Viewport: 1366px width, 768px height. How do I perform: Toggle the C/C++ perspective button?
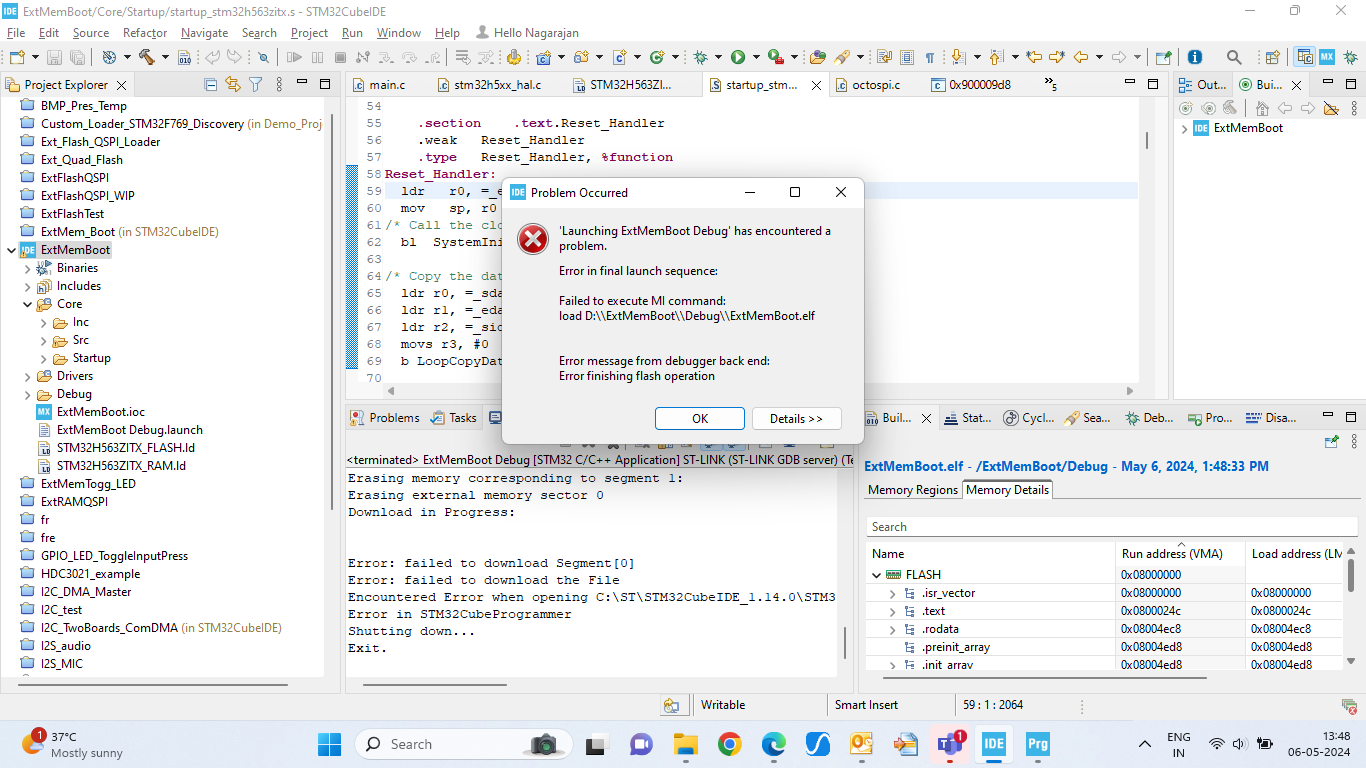(x=1304, y=57)
